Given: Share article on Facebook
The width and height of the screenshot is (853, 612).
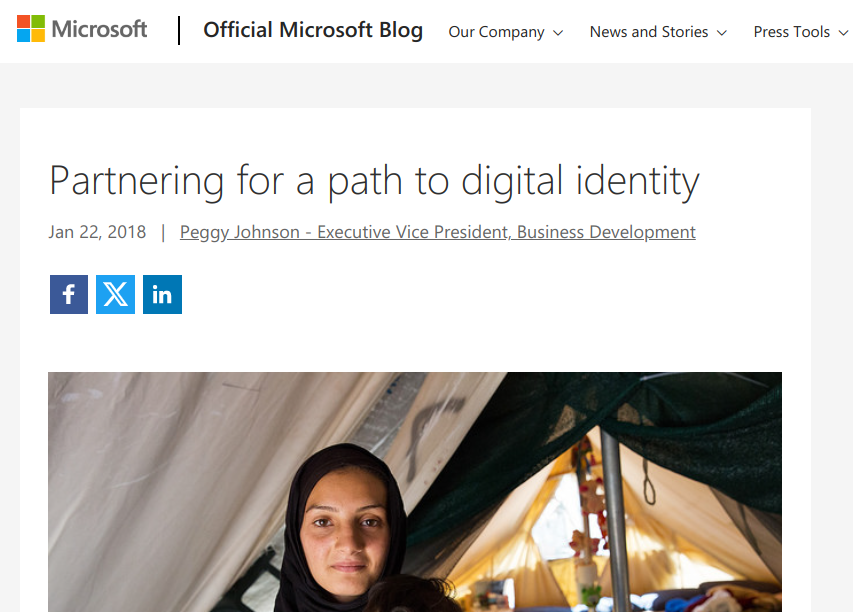Looking at the screenshot, I should (69, 294).
